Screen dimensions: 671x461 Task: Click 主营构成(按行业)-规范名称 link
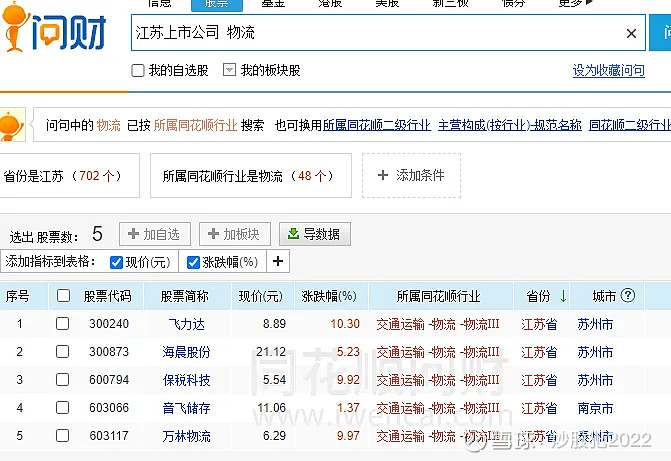510,125
